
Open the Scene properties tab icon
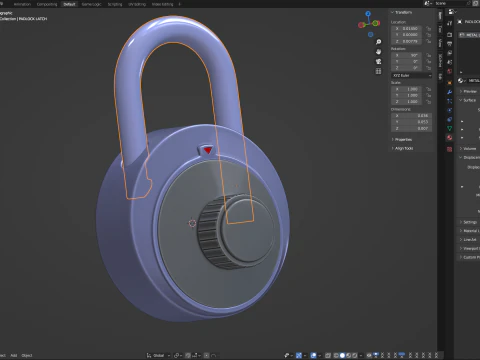[450, 62]
